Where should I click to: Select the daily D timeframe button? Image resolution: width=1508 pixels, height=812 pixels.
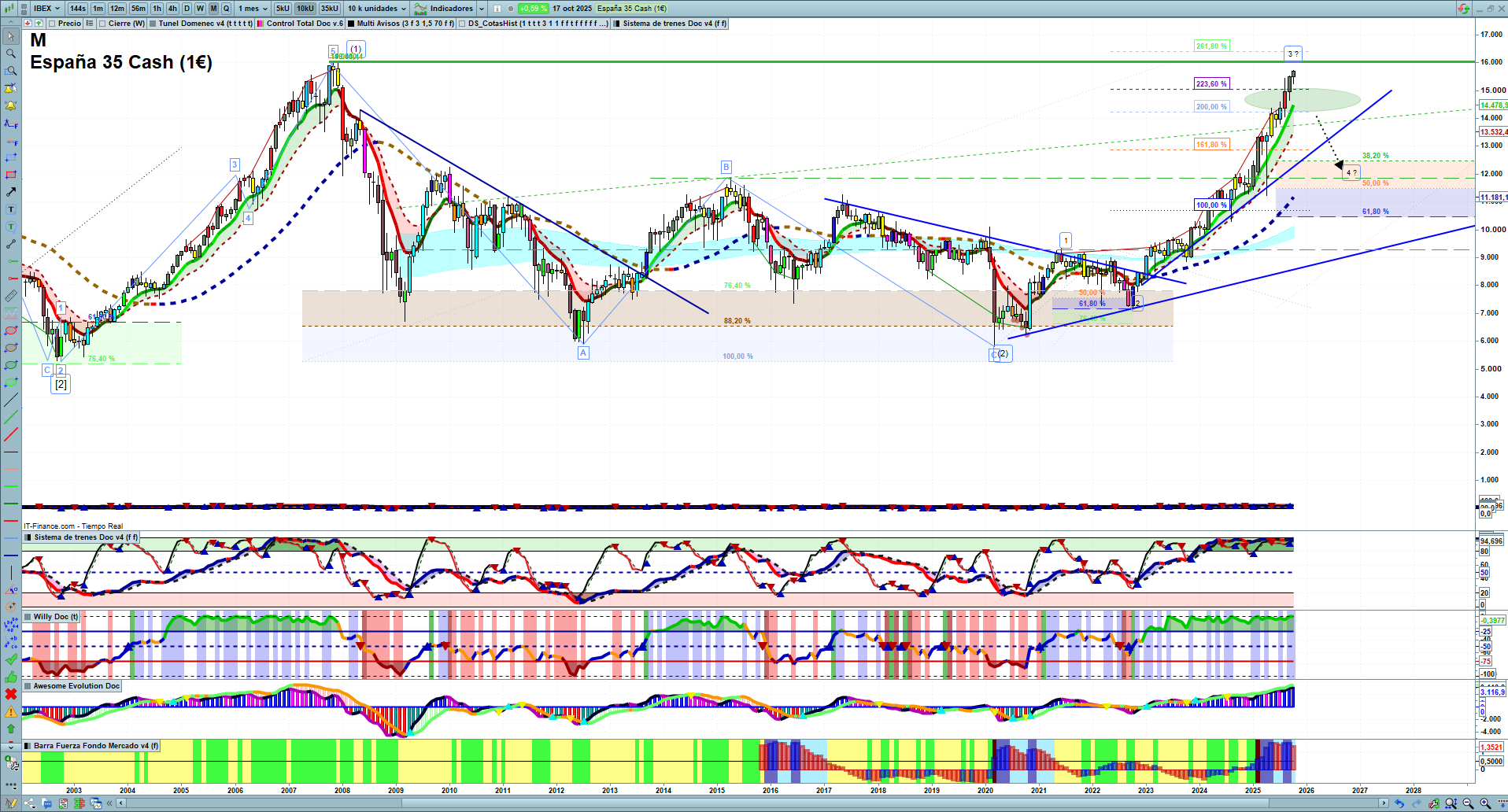pos(187,9)
